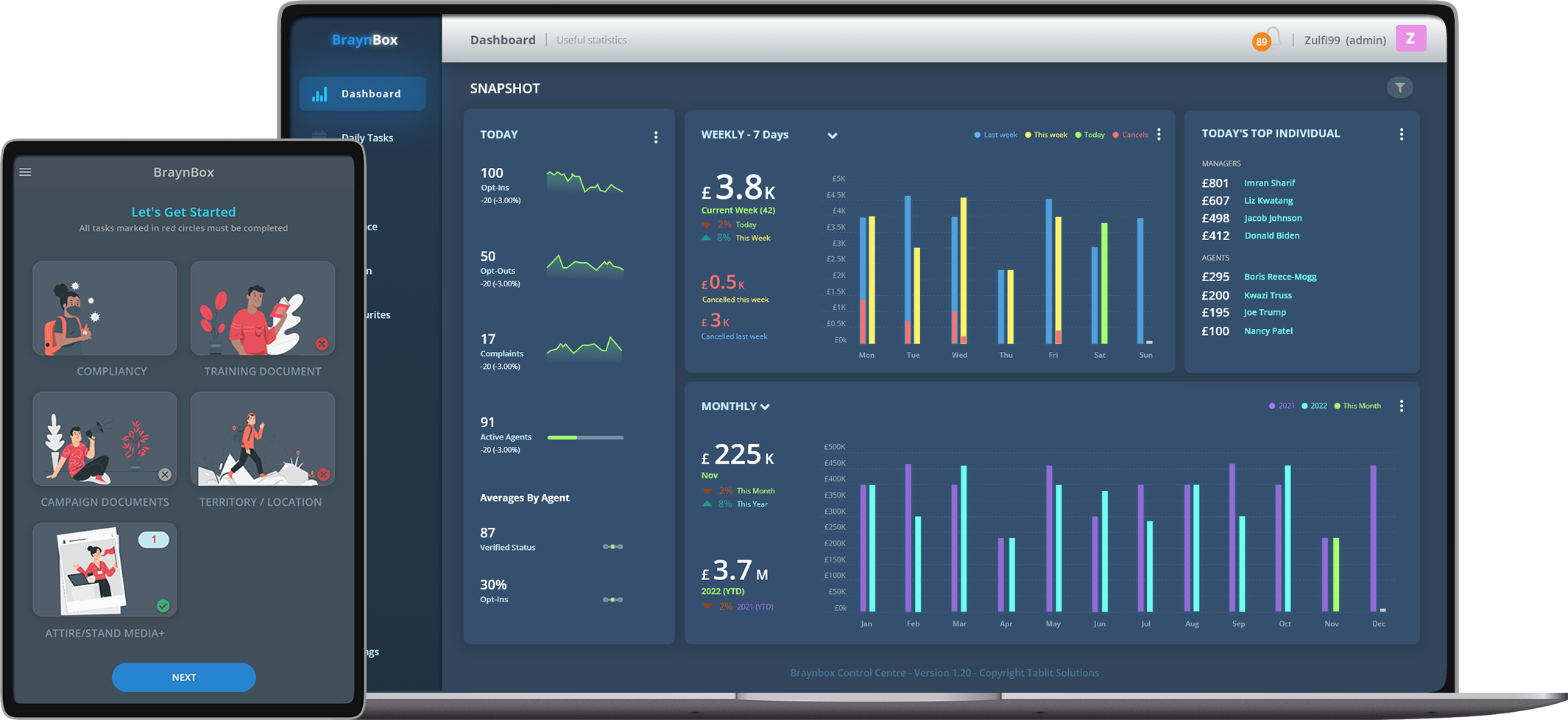Open the snapshot filter funnel icon
The image size is (1568, 720).
tap(1399, 88)
